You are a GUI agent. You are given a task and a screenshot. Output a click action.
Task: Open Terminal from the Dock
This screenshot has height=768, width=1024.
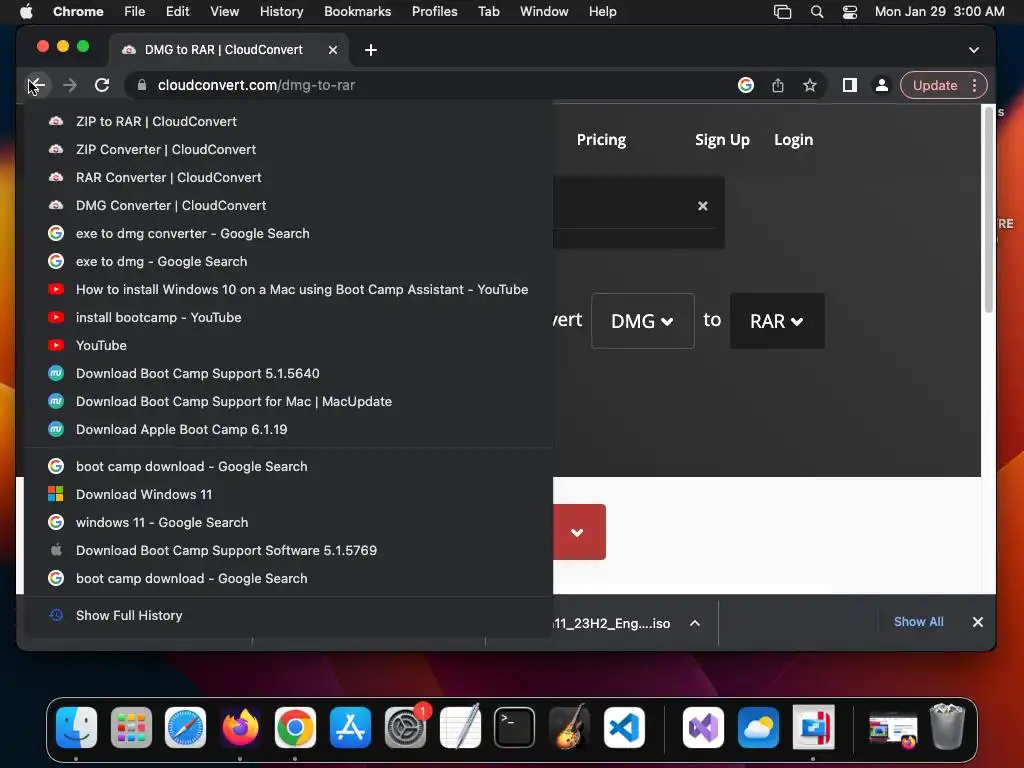tap(515, 727)
